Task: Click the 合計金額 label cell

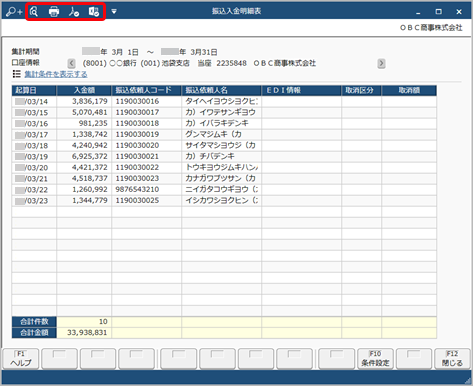Action: 34,333
